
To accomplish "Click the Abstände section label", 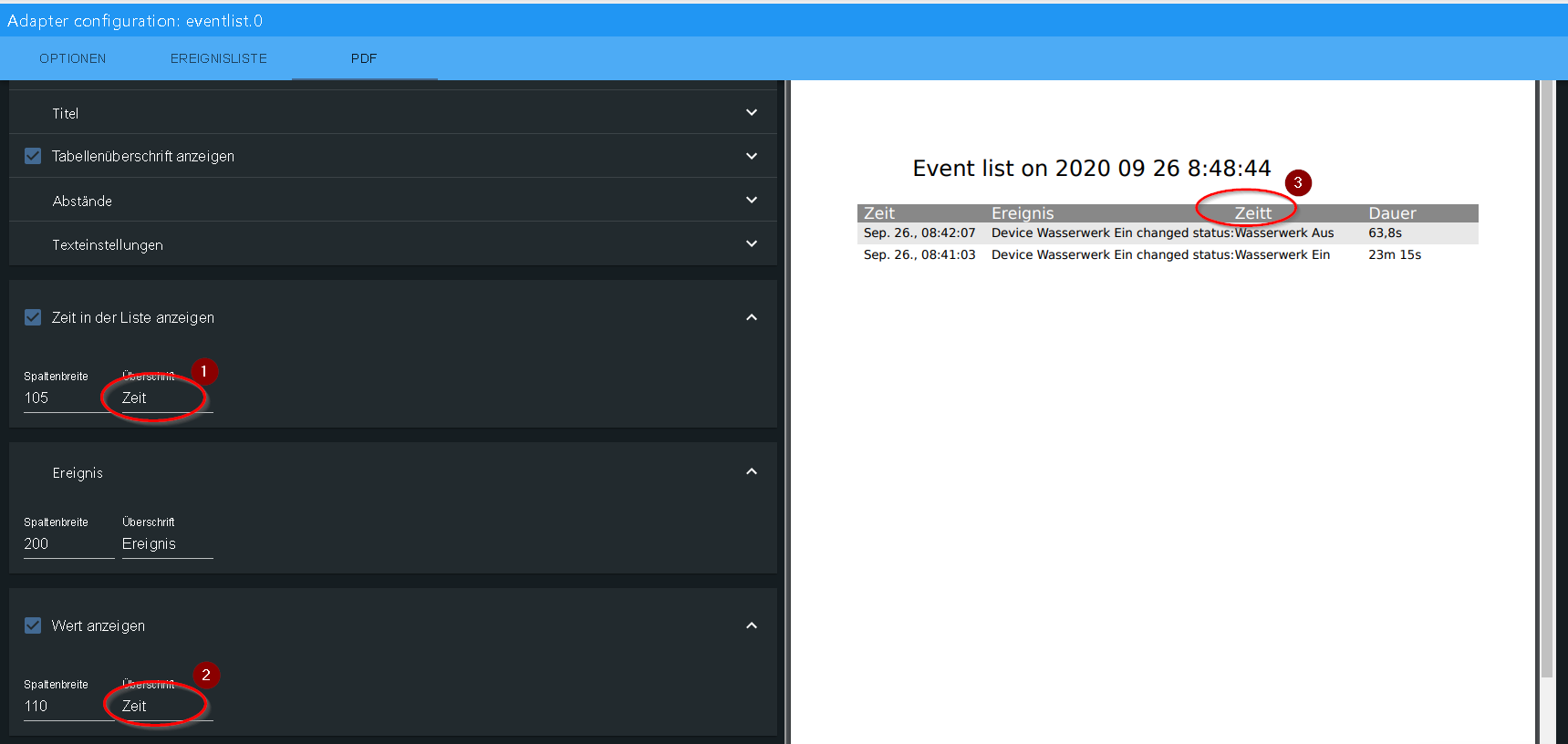I will [82, 201].
